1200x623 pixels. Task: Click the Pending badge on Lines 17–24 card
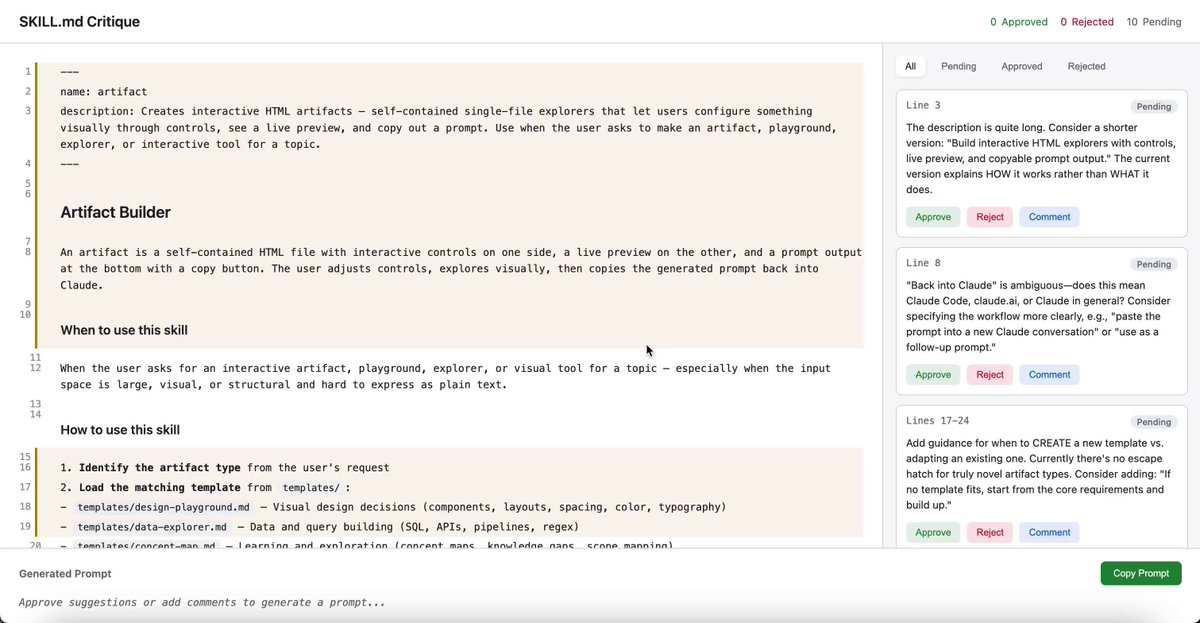(x=1154, y=422)
